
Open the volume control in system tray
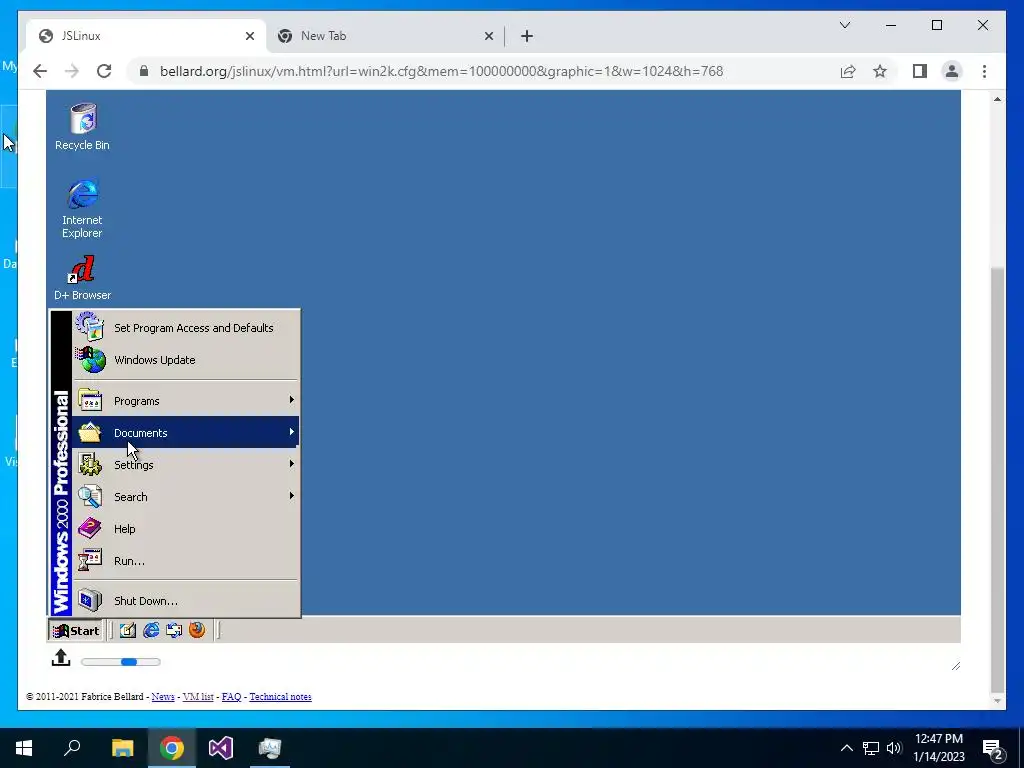pos(893,748)
